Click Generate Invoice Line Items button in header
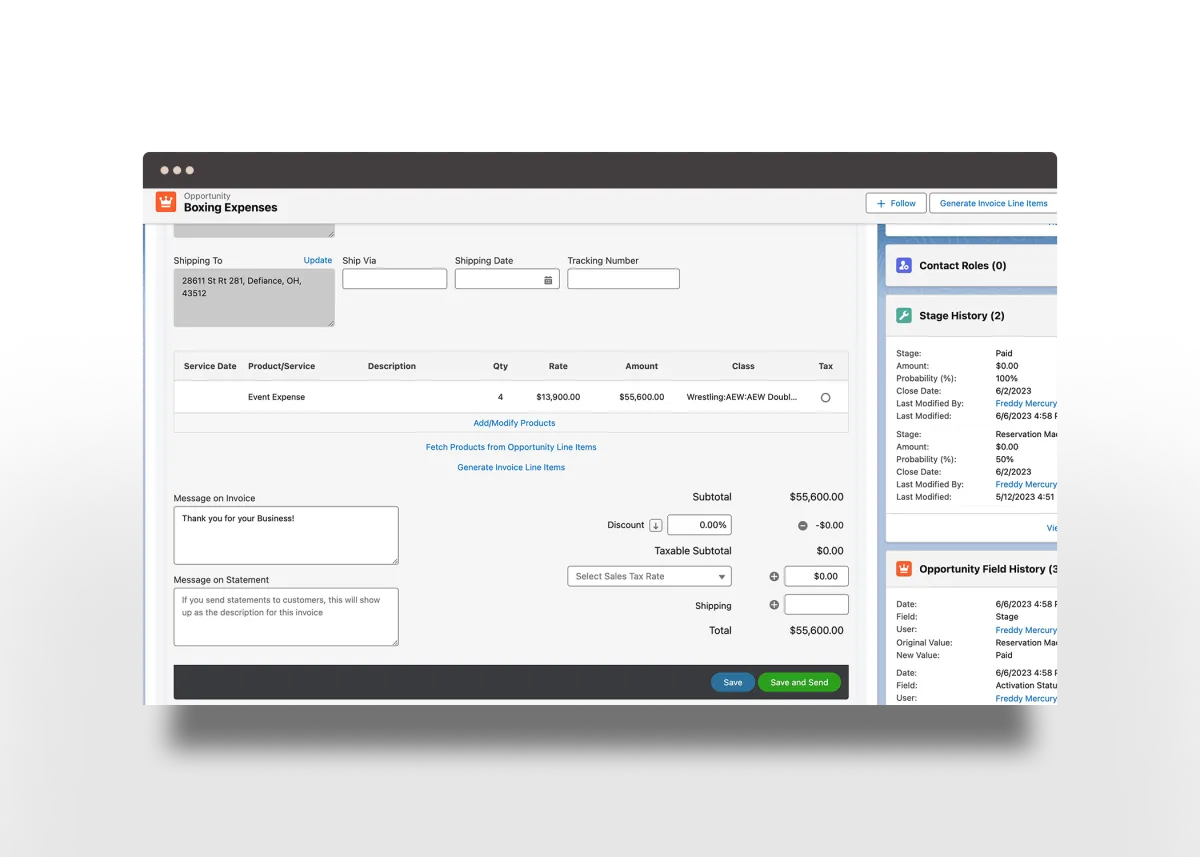This screenshot has height=857, width=1200. (993, 203)
